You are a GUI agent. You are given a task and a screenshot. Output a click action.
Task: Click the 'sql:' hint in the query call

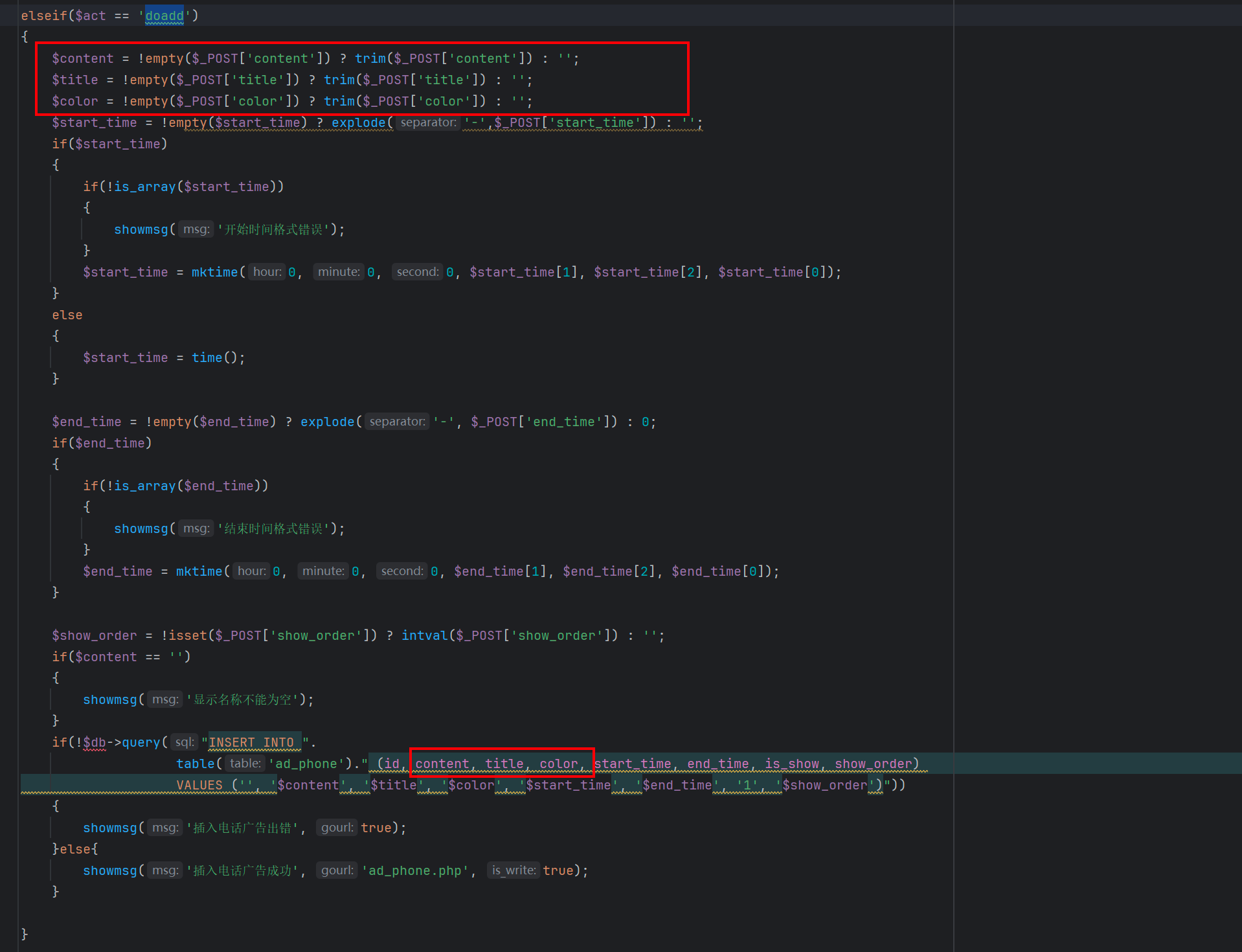coord(185,742)
